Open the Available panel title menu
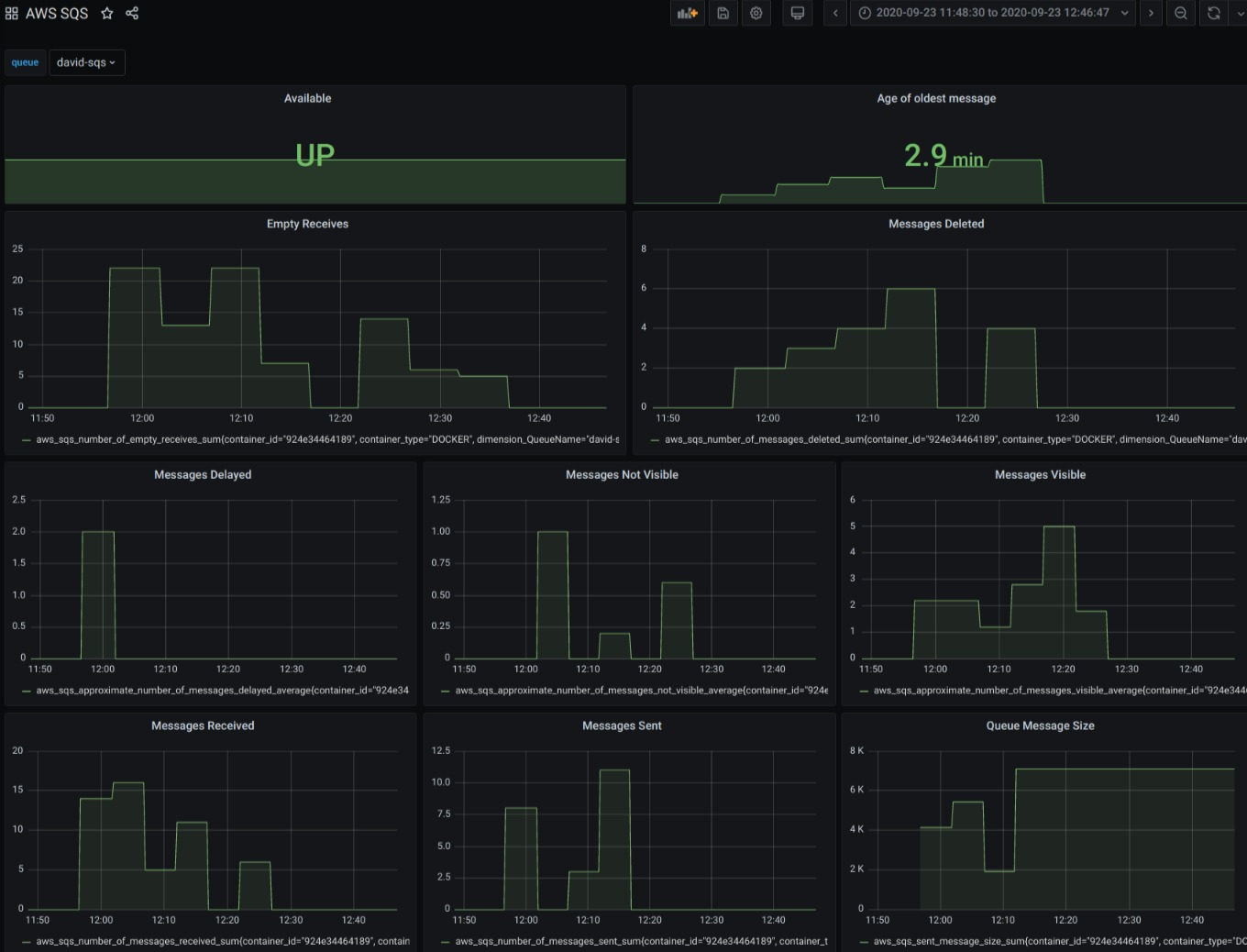The image size is (1247, 952). click(307, 98)
